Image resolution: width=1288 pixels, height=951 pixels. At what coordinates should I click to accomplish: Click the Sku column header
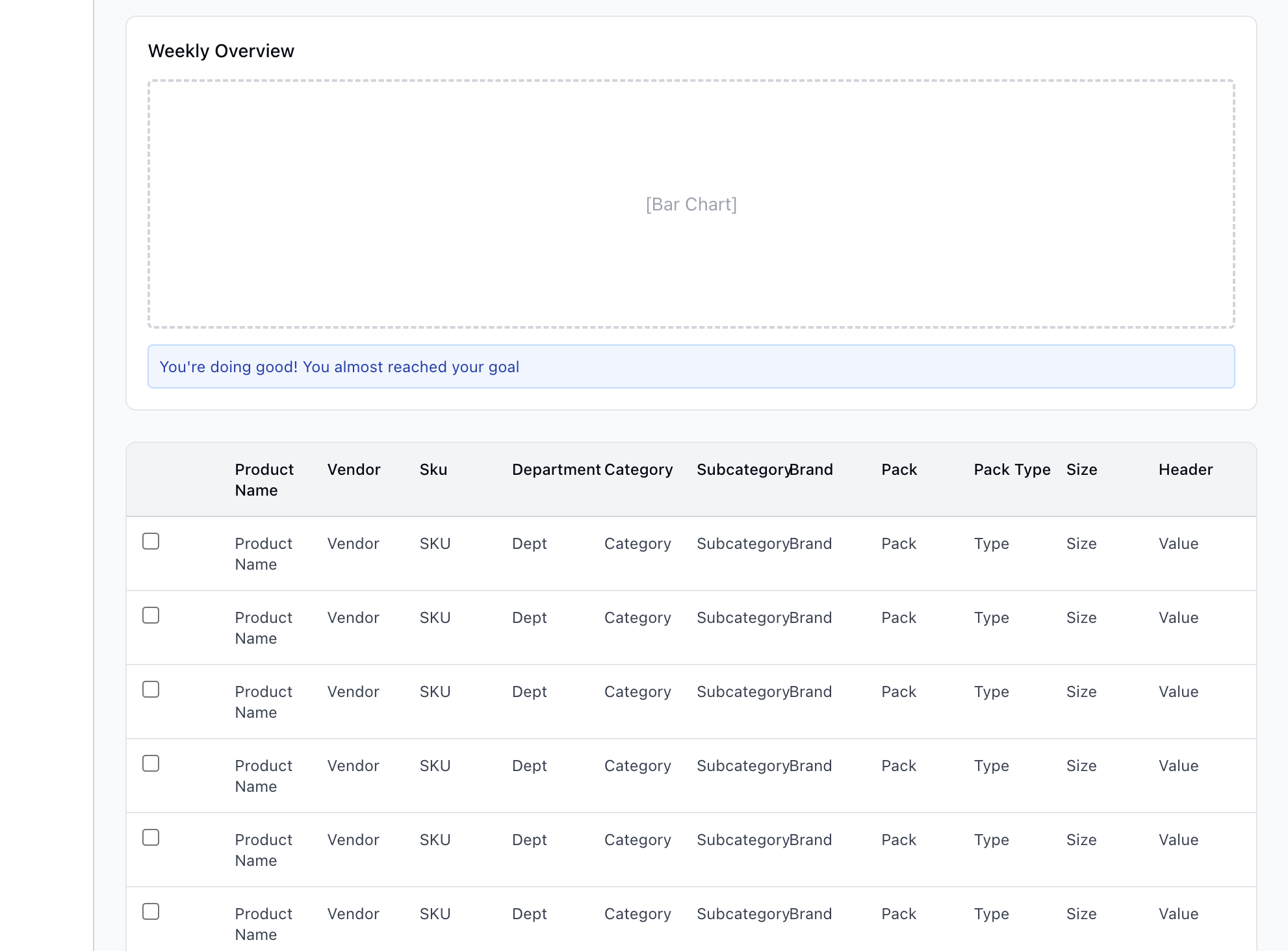click(x=433, y=470)
